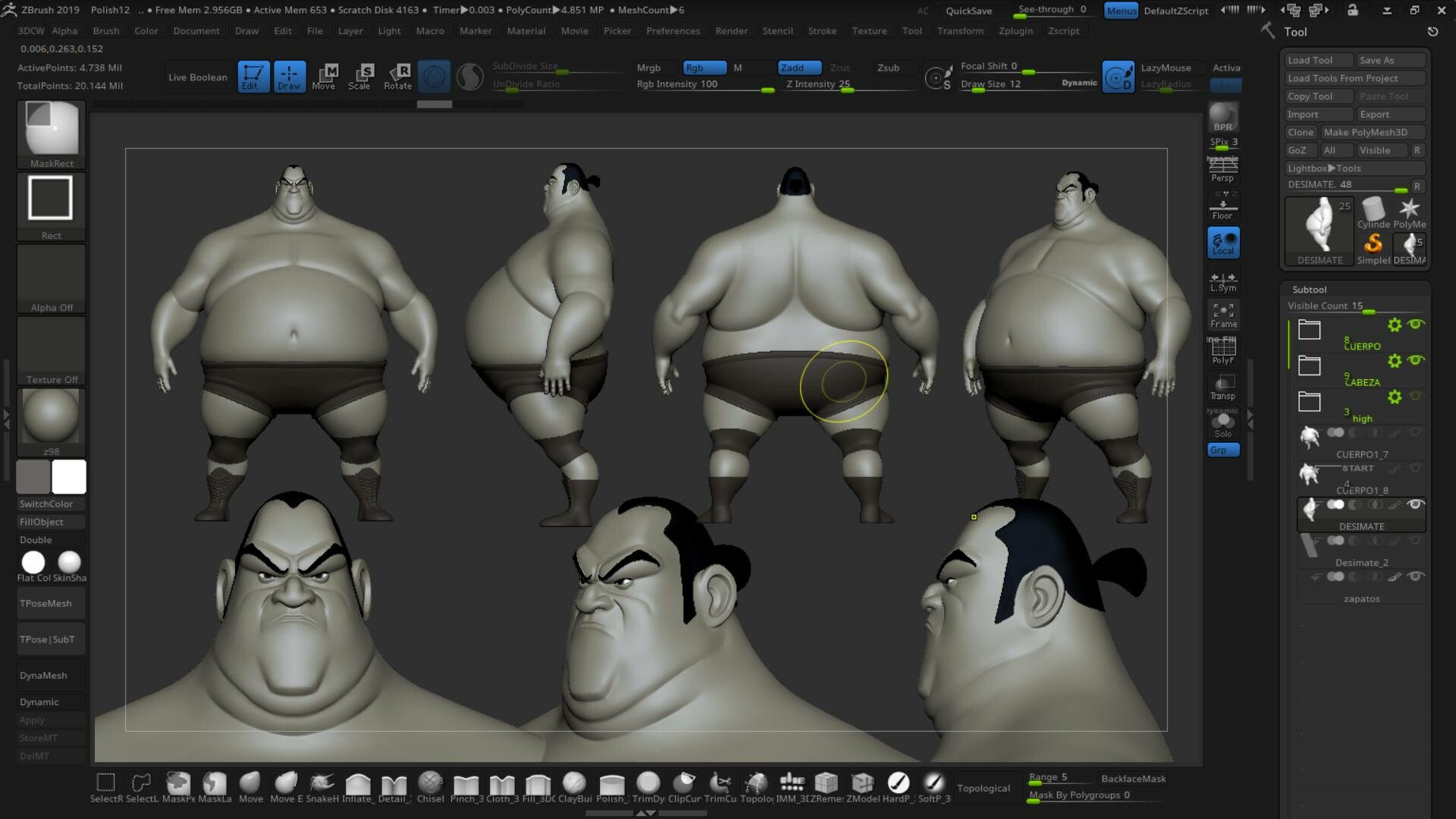Switch to Scale transform mode
Image resolution: width=1456 pixels, height=819 pixels.
[359, 77]
